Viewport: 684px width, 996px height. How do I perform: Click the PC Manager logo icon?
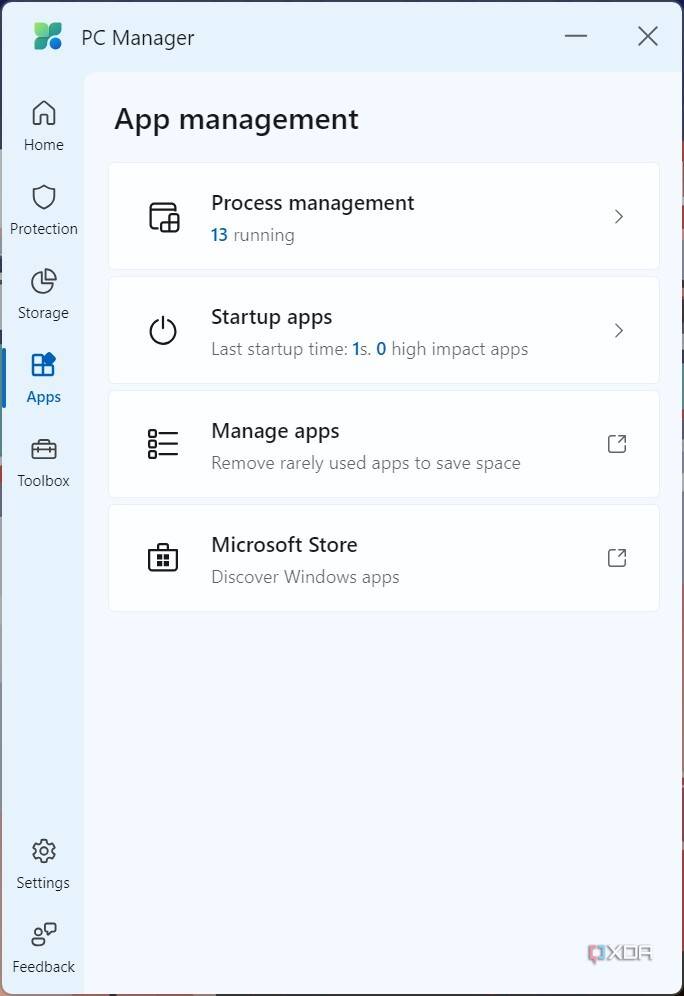[x=48, y=36]
